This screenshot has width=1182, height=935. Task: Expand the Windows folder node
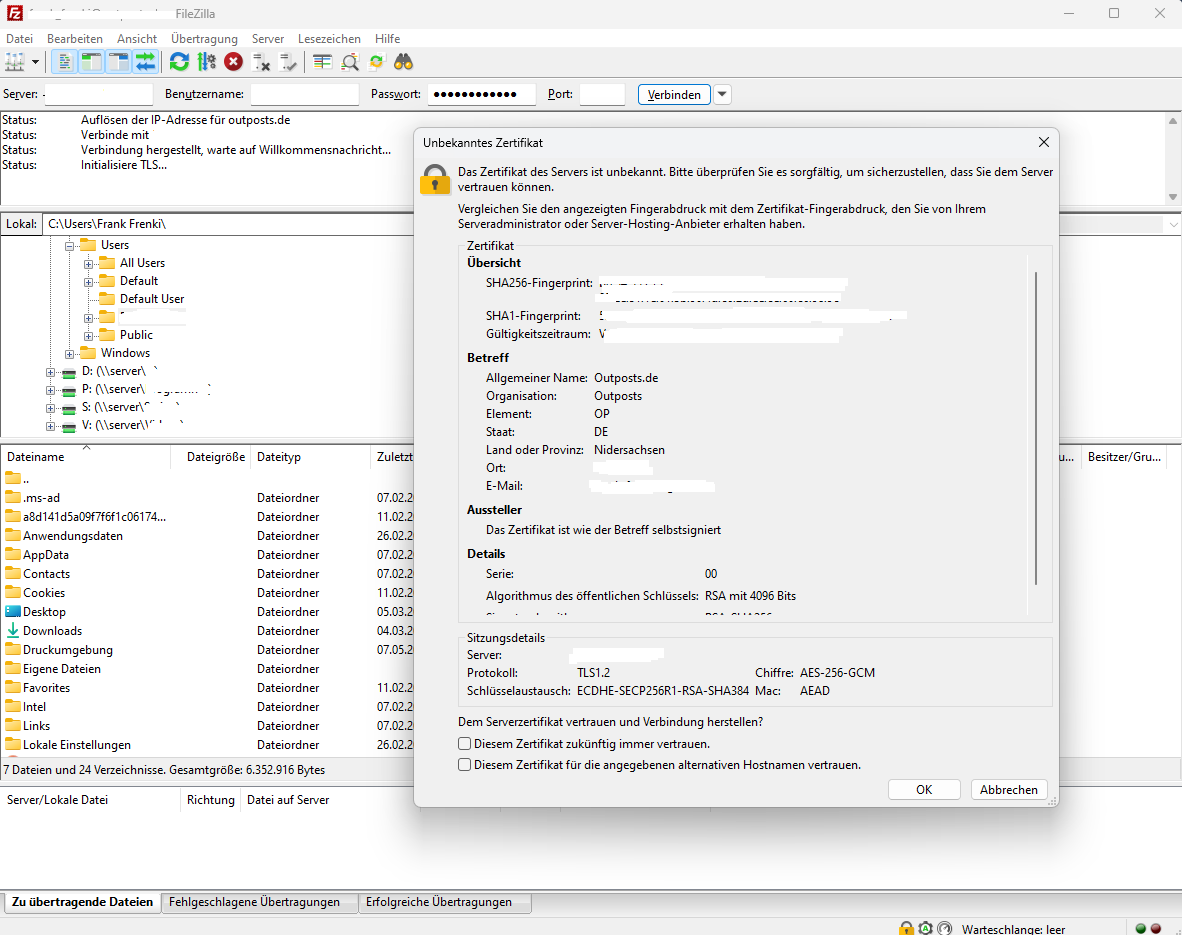tap(69, 354)
